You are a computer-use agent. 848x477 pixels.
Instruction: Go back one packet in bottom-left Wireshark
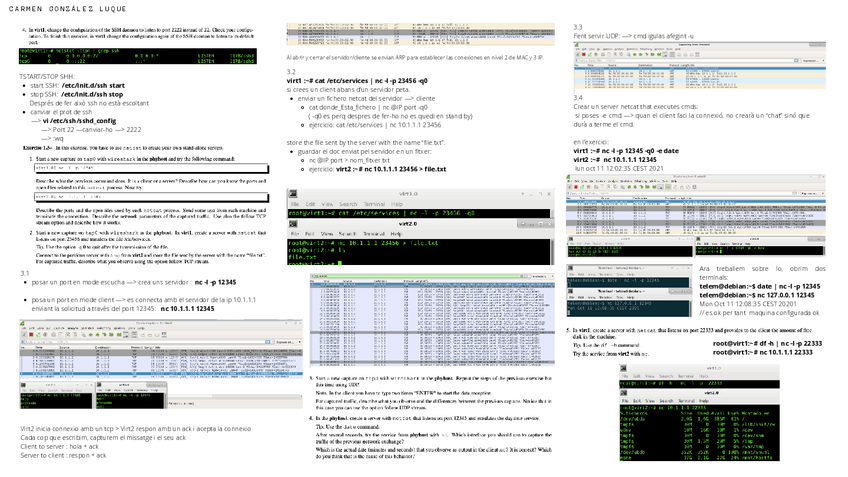90,335
